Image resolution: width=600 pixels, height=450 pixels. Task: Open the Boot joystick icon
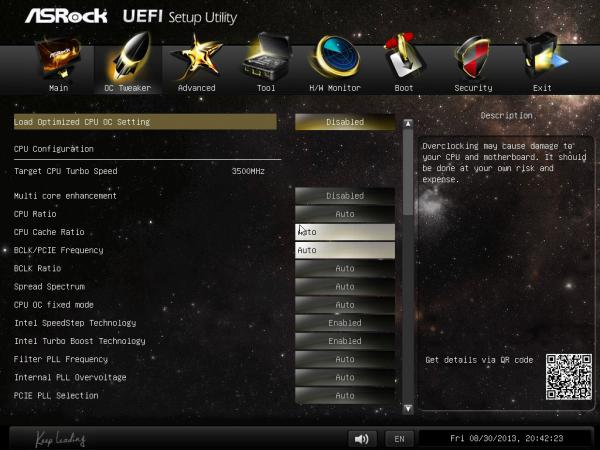coord(404,56)
